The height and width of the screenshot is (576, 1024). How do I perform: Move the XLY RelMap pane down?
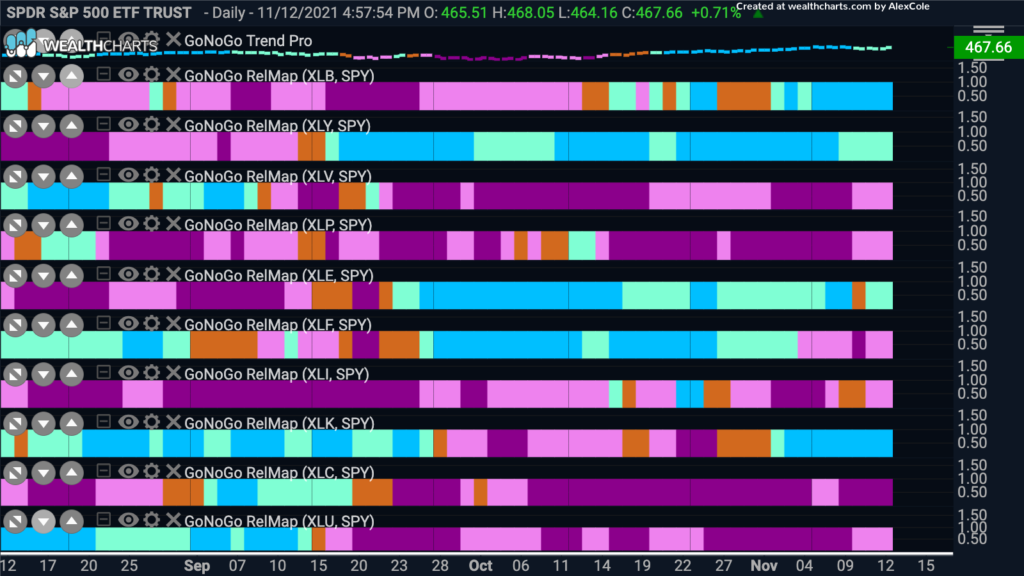click(44, 126)
